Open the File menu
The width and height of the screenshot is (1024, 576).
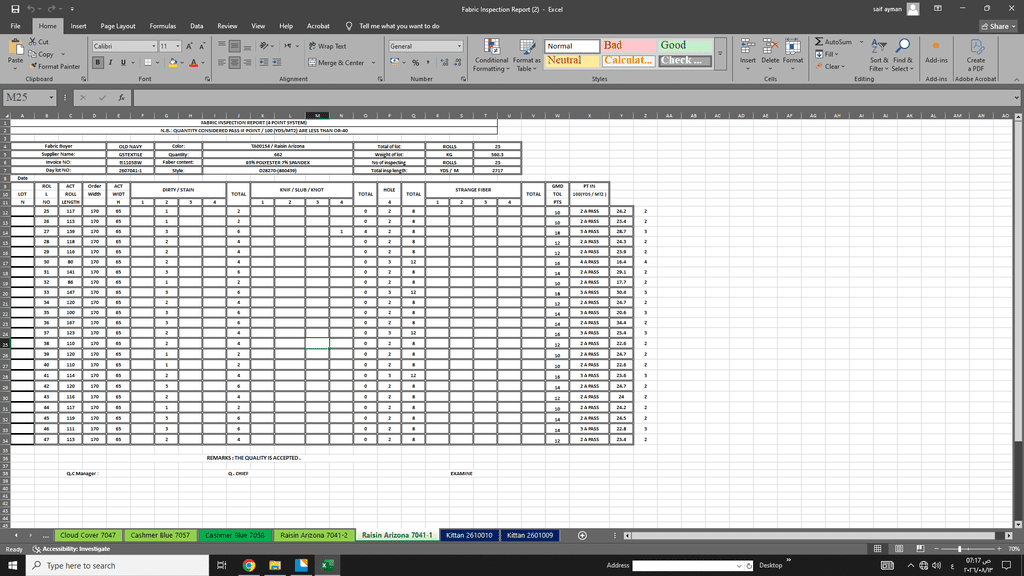click(15, 26)
